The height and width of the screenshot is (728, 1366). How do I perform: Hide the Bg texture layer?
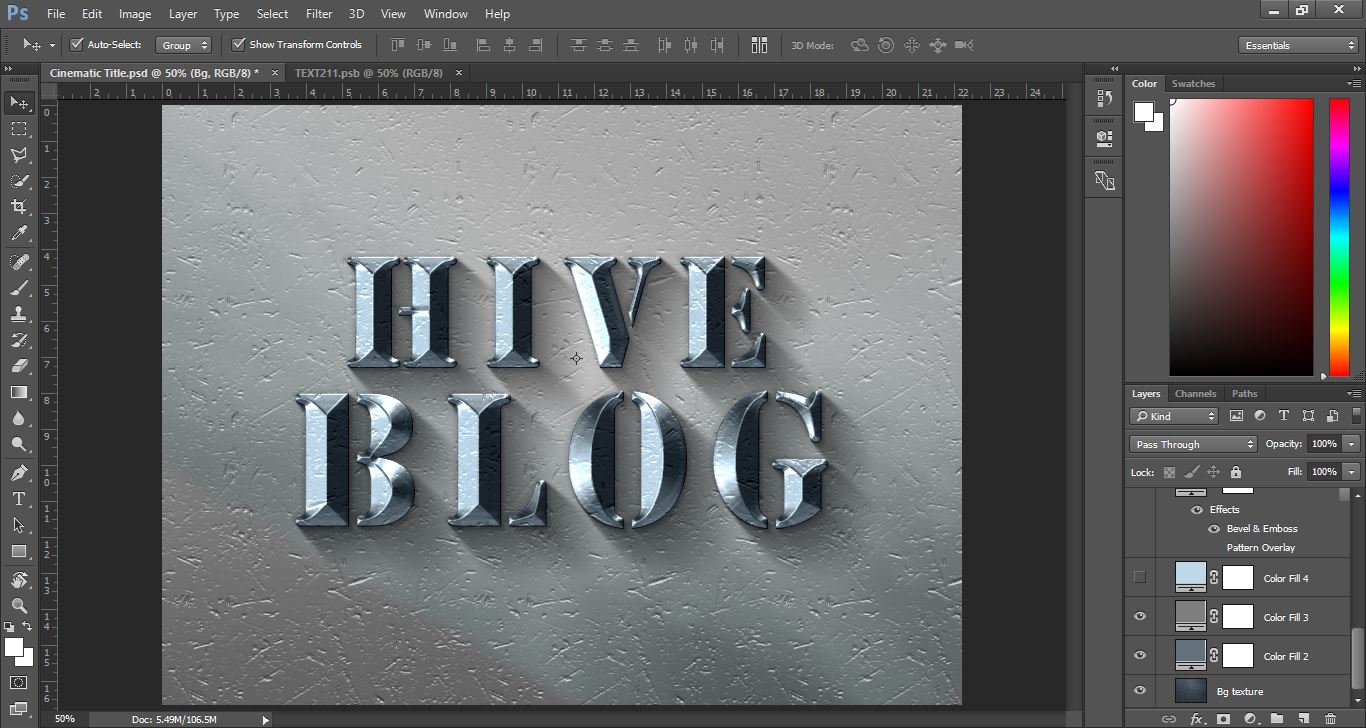pyautogui.click(x=1139, y=690)
